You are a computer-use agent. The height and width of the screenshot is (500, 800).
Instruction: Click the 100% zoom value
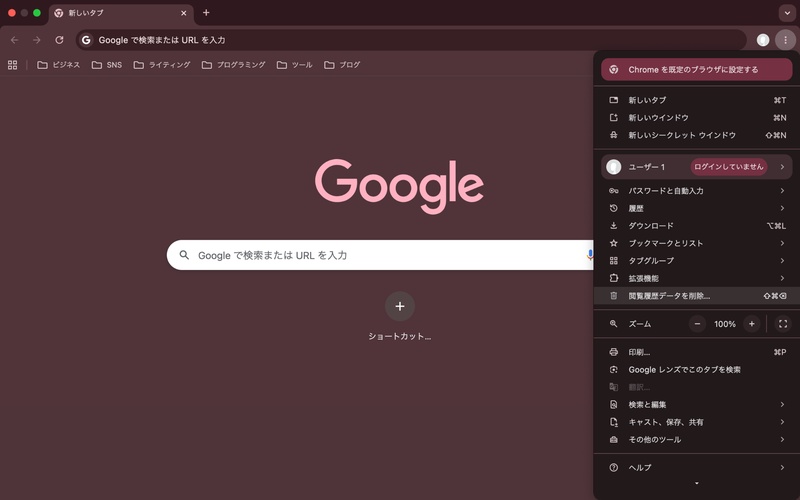pos(724,324)
